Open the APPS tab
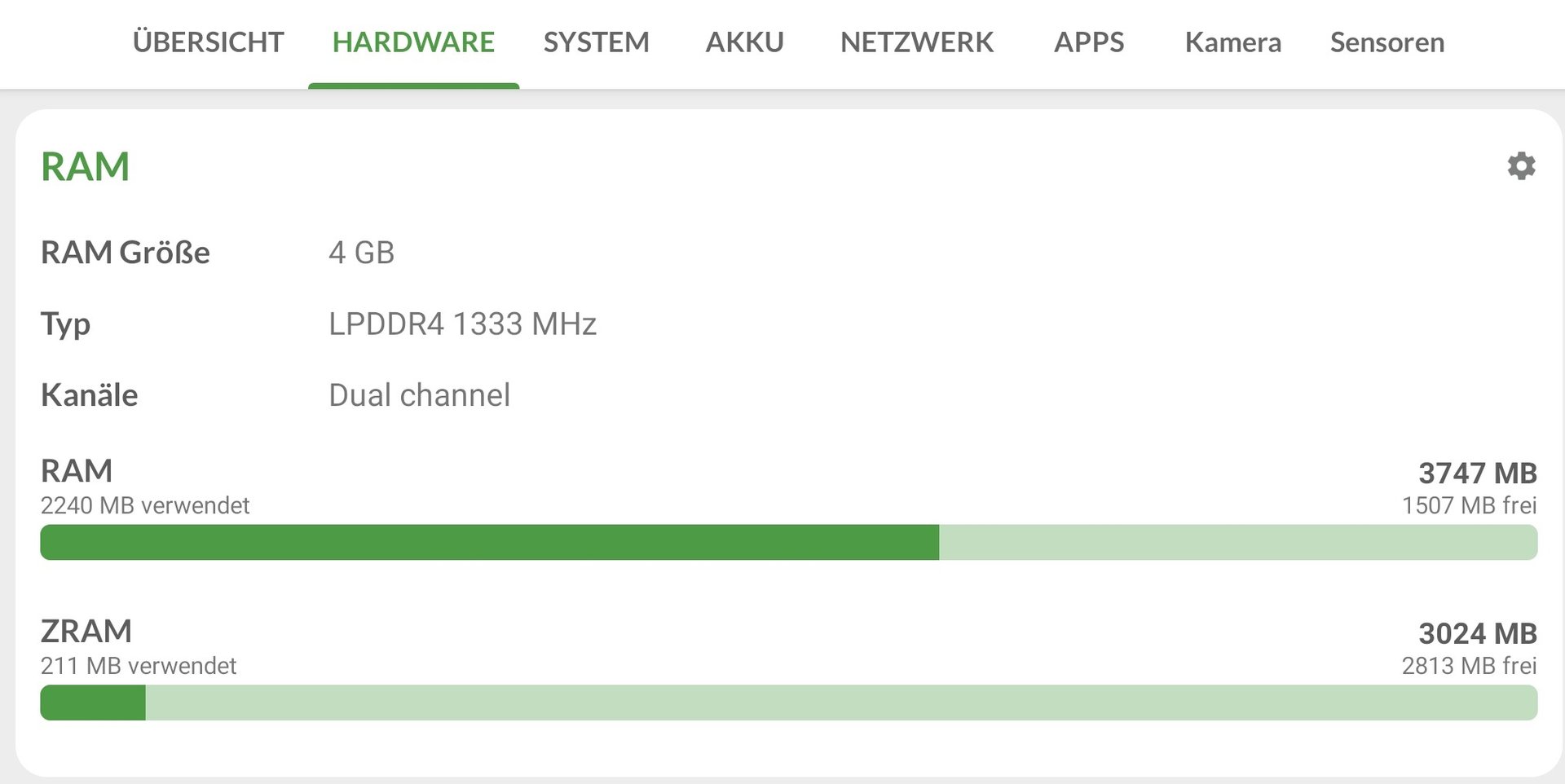The image size is (1565, 784). (x=1089, y=42)
